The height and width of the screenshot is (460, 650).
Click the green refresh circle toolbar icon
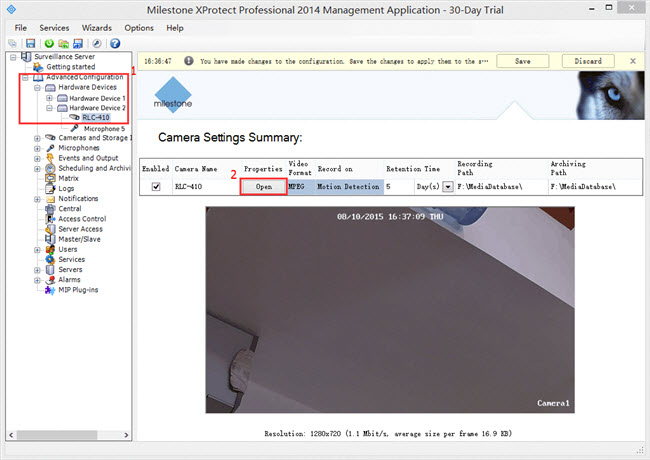(x=49, y=44)
